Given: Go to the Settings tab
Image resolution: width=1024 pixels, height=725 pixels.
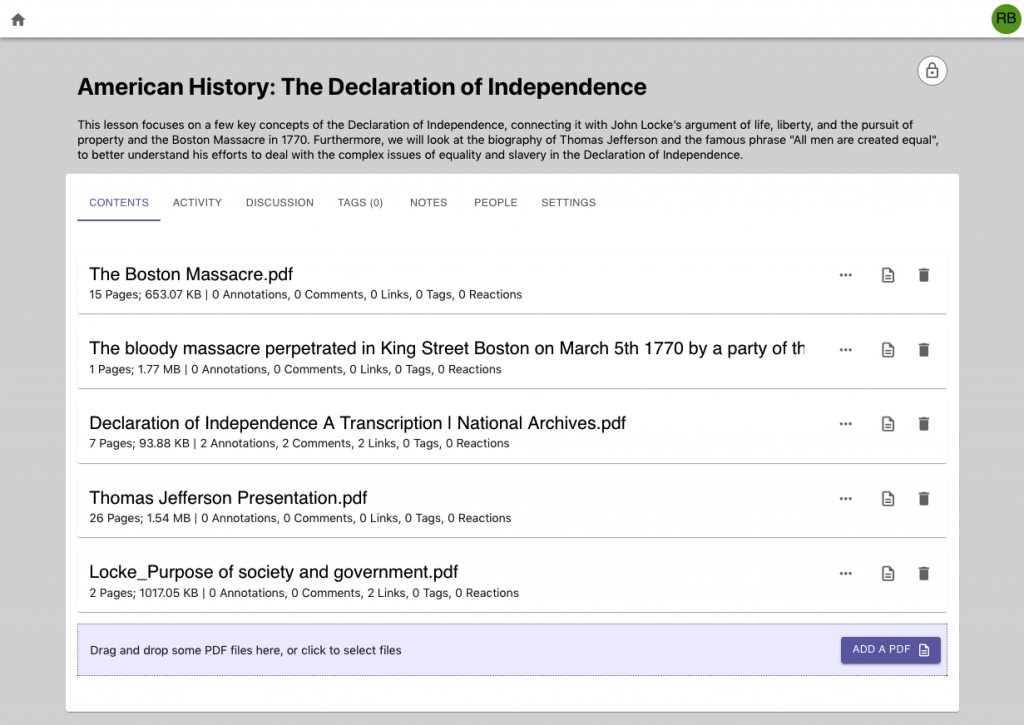Looking at the screenshot, I should [568, 203].
